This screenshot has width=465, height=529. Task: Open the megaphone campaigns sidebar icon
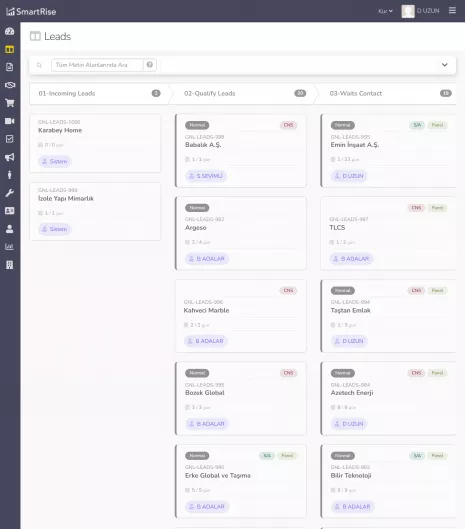(x=10, y=157)
